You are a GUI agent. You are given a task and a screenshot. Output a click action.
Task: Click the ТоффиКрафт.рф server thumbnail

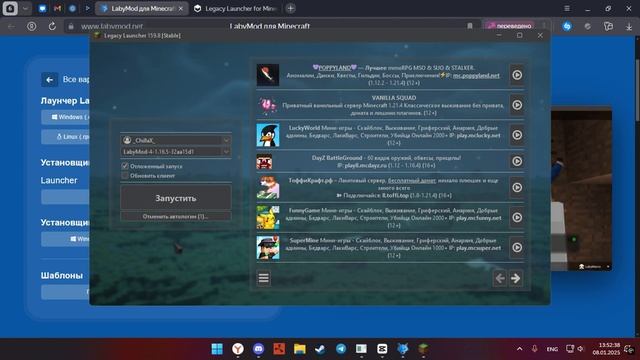pos(268,187)
